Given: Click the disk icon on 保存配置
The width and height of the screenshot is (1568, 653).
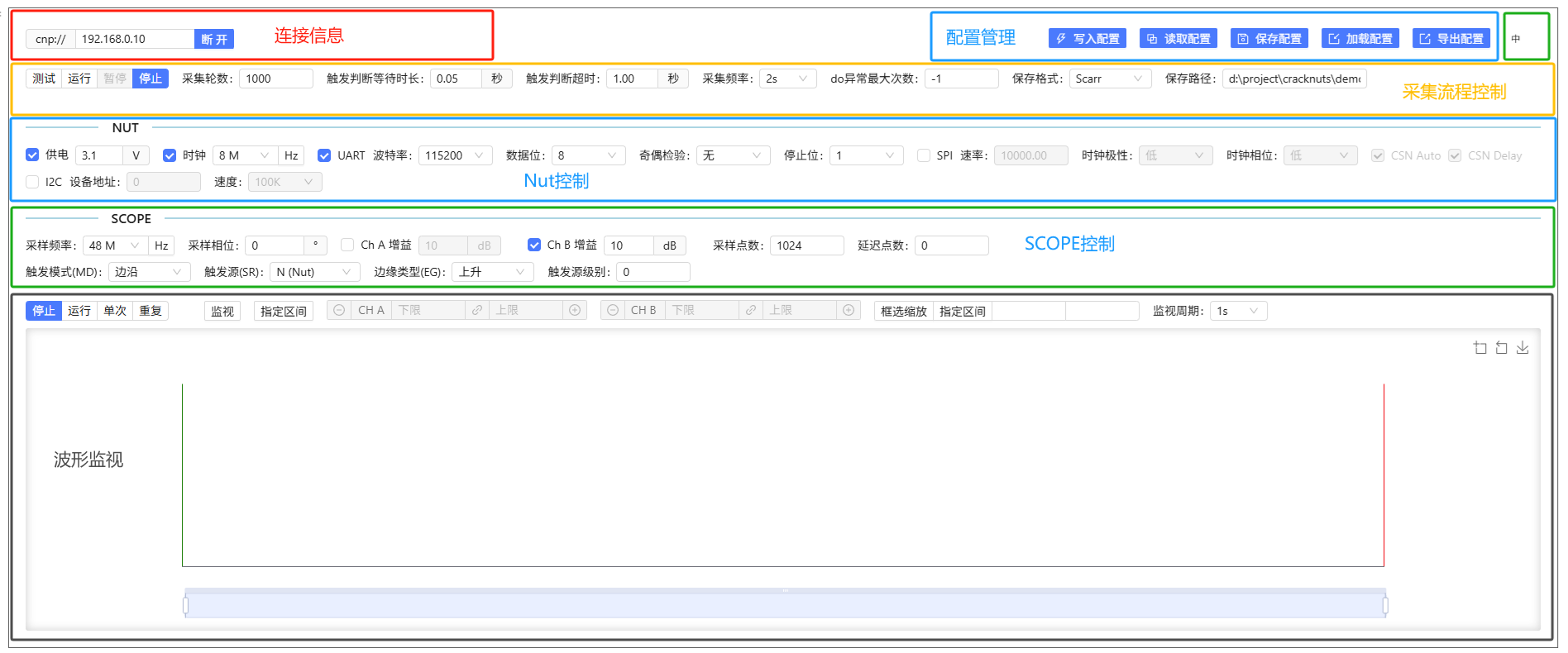Looking at the screenshot, I should pos(1243,39).
